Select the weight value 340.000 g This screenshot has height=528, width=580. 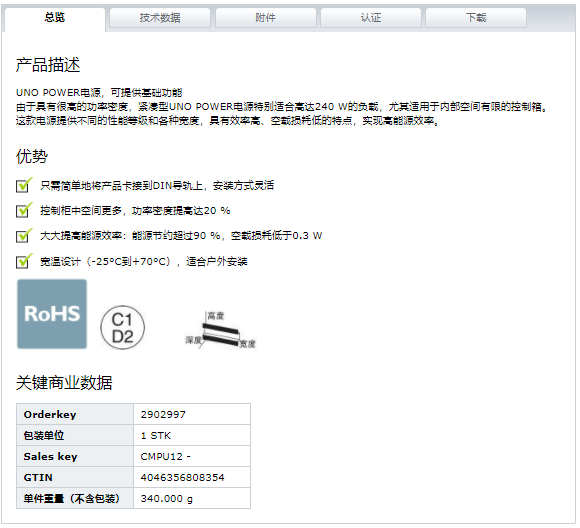(x=166, y=499)
